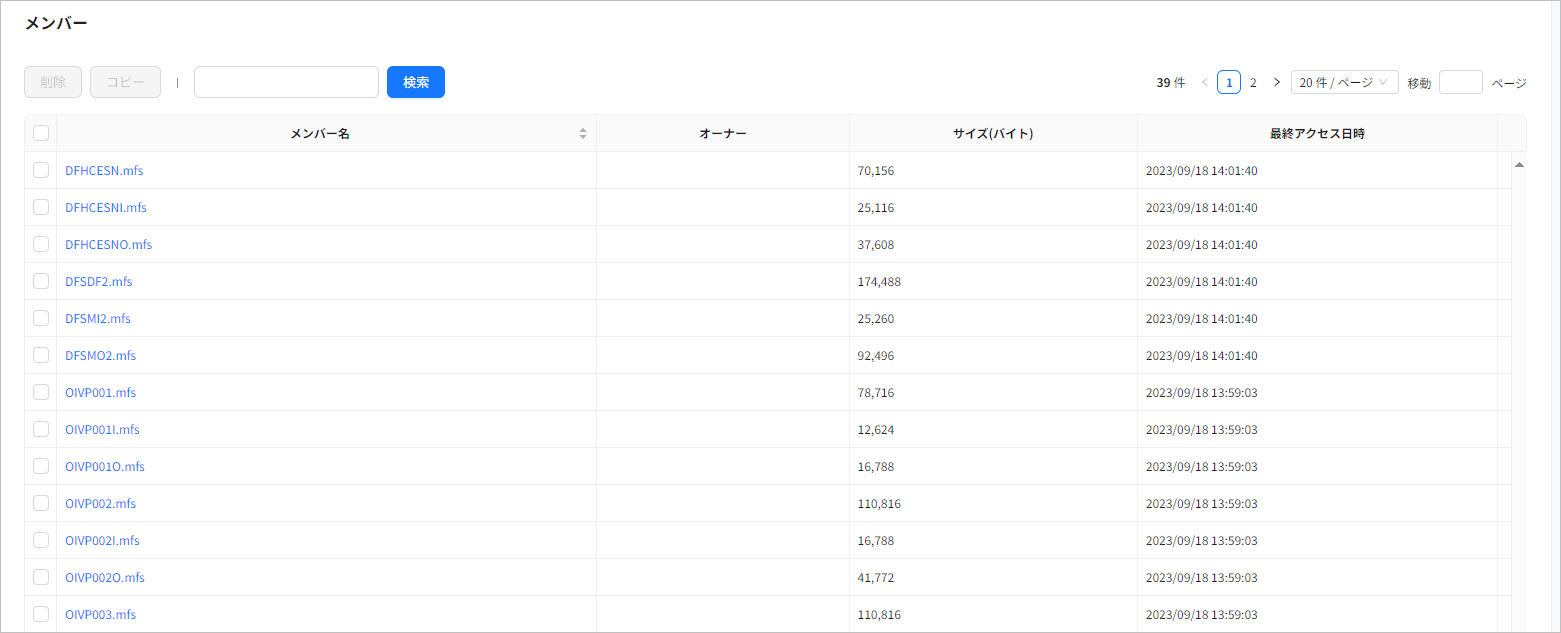Open the DFHCESN.mfs member link
The width and height of the screenshot is (1561, 633).
104,170
